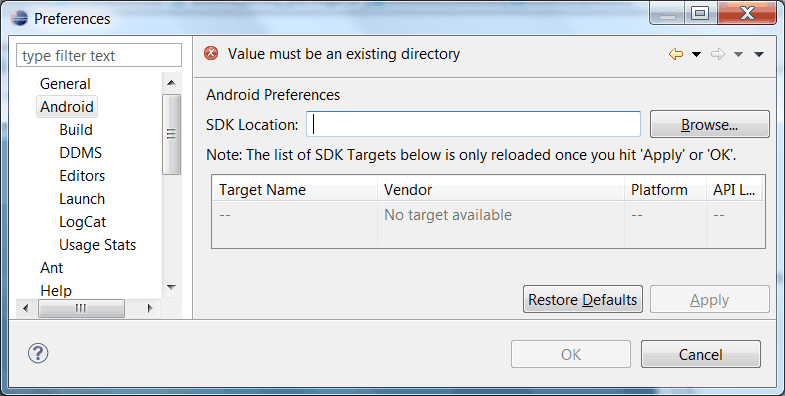Click tree horizontal scrollbar right arrow
Image resolution: width=785 pixels, height=396 pixels.
coord(150,308)
